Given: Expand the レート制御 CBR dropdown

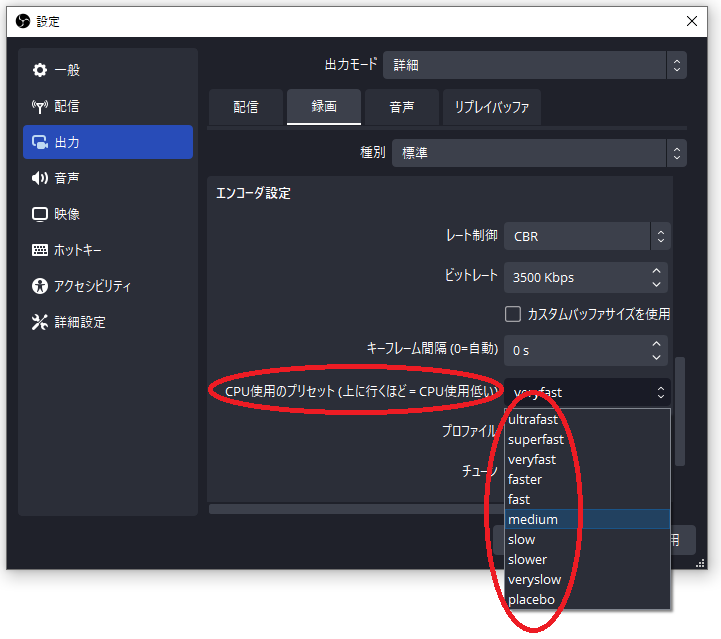Looking at the screenshot, I should pos(586,236).
